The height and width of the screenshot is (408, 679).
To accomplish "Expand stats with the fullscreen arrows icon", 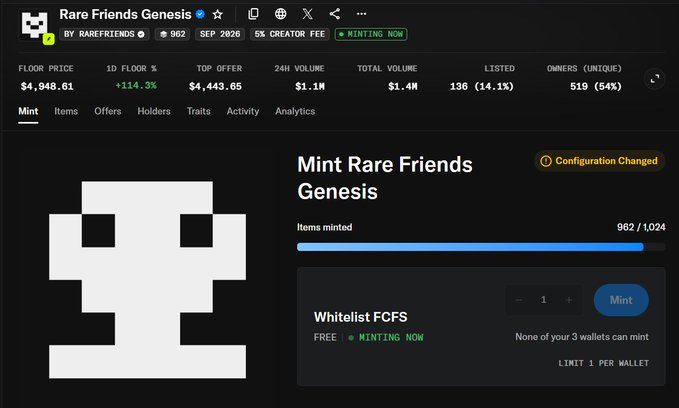I will (x=655, y=79).
